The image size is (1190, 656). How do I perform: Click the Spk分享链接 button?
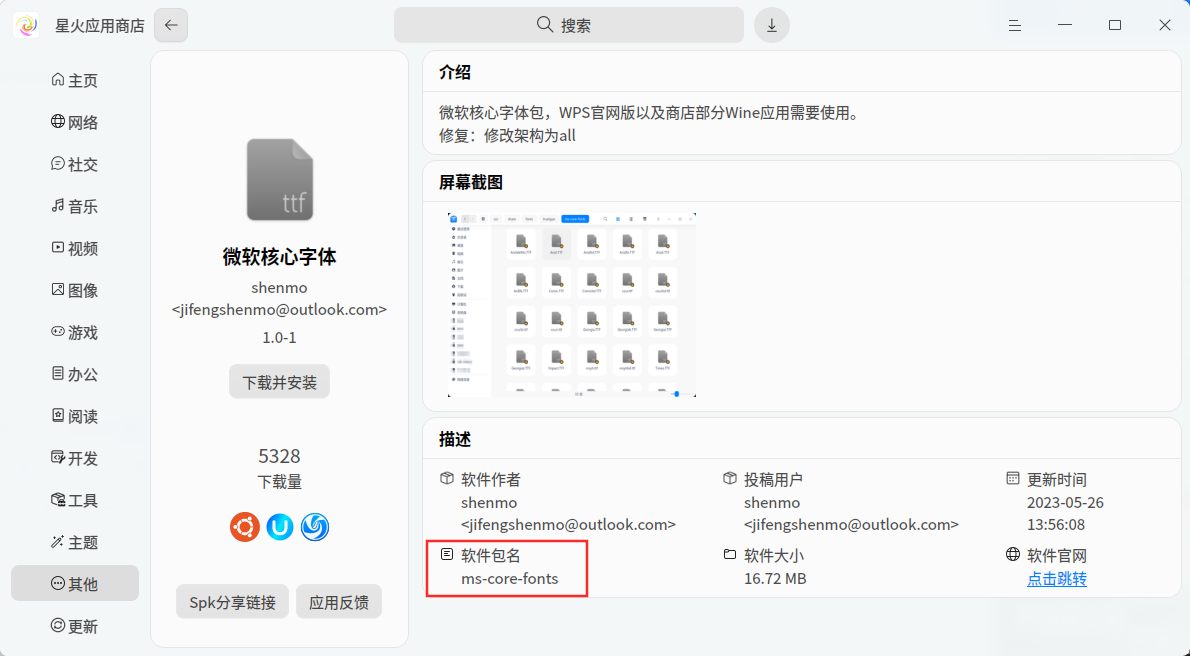click(x=232, y=602)
